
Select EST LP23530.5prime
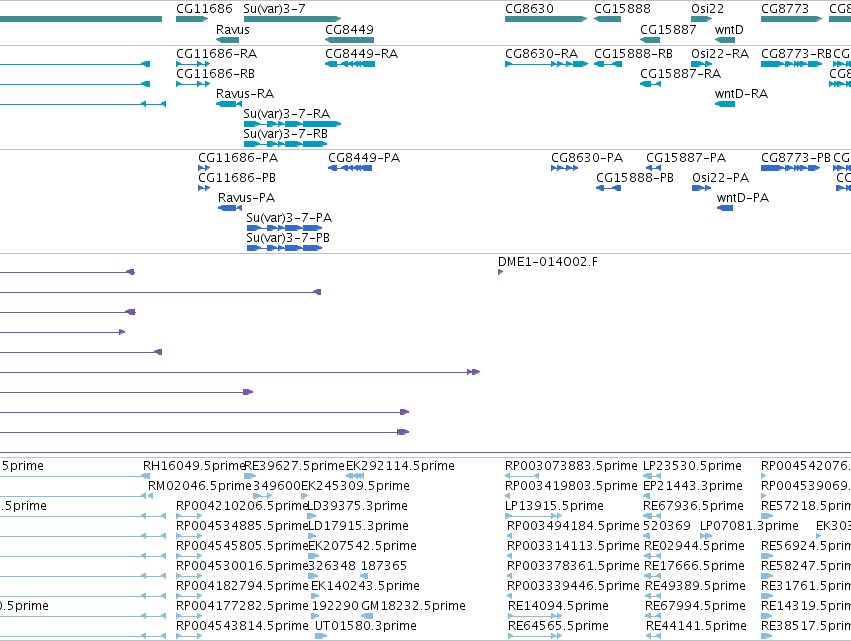tap(693, 466)
